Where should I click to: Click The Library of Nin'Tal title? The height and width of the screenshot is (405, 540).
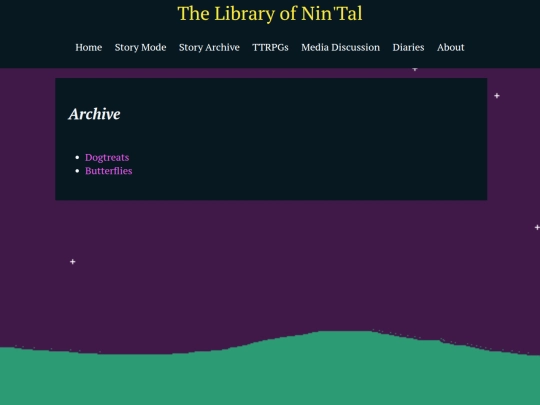click(x=270, y=14)
